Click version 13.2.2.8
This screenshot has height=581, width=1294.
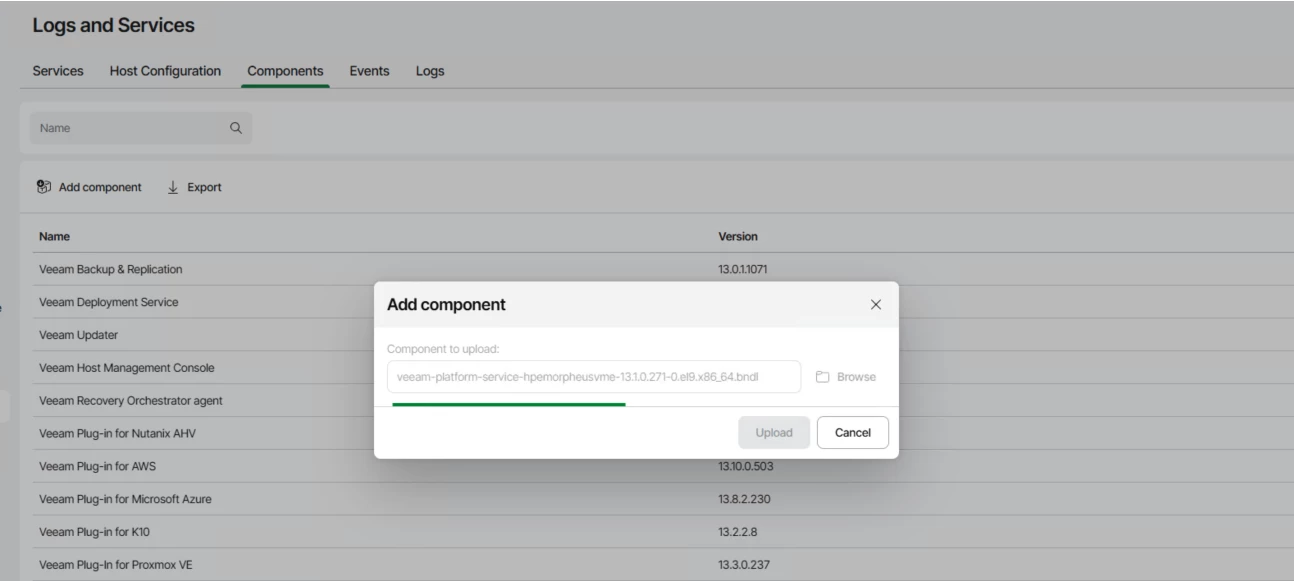[x=738, y=532]
